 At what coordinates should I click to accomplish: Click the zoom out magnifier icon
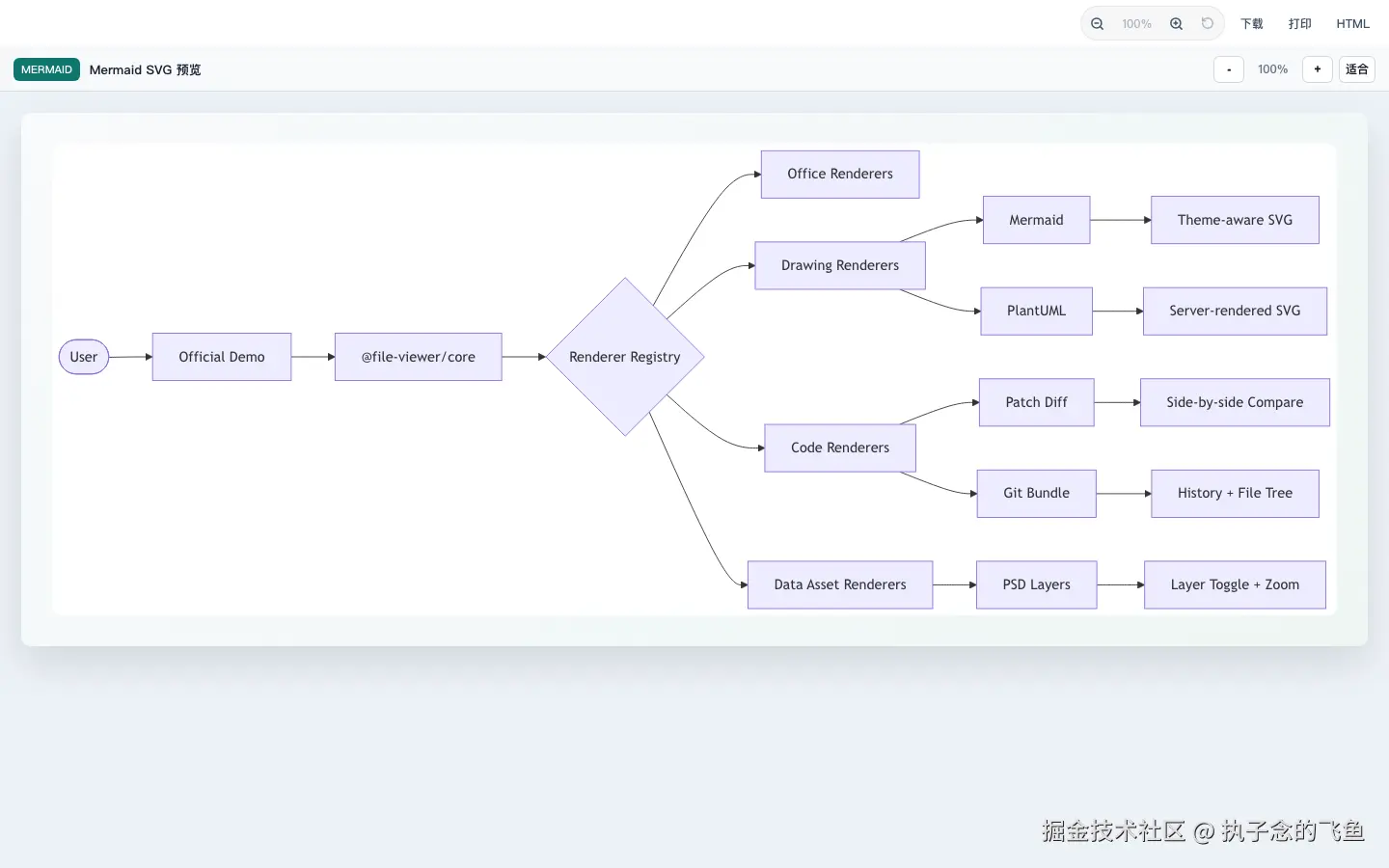click(1097, 24)
